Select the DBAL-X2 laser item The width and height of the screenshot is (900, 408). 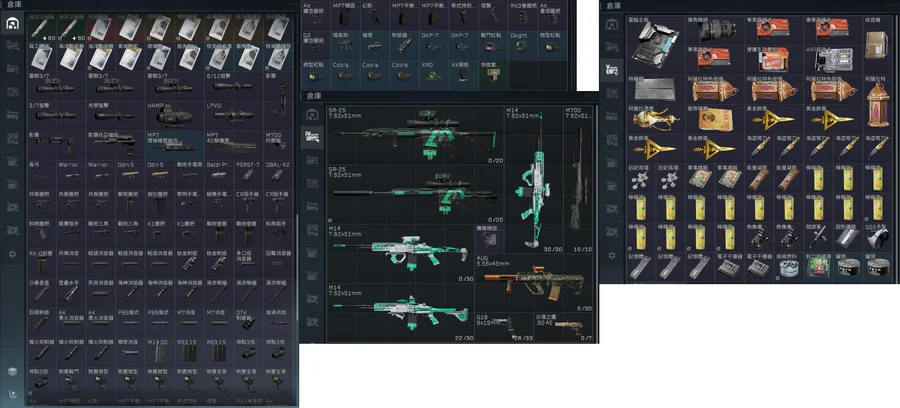coord(278,174)
